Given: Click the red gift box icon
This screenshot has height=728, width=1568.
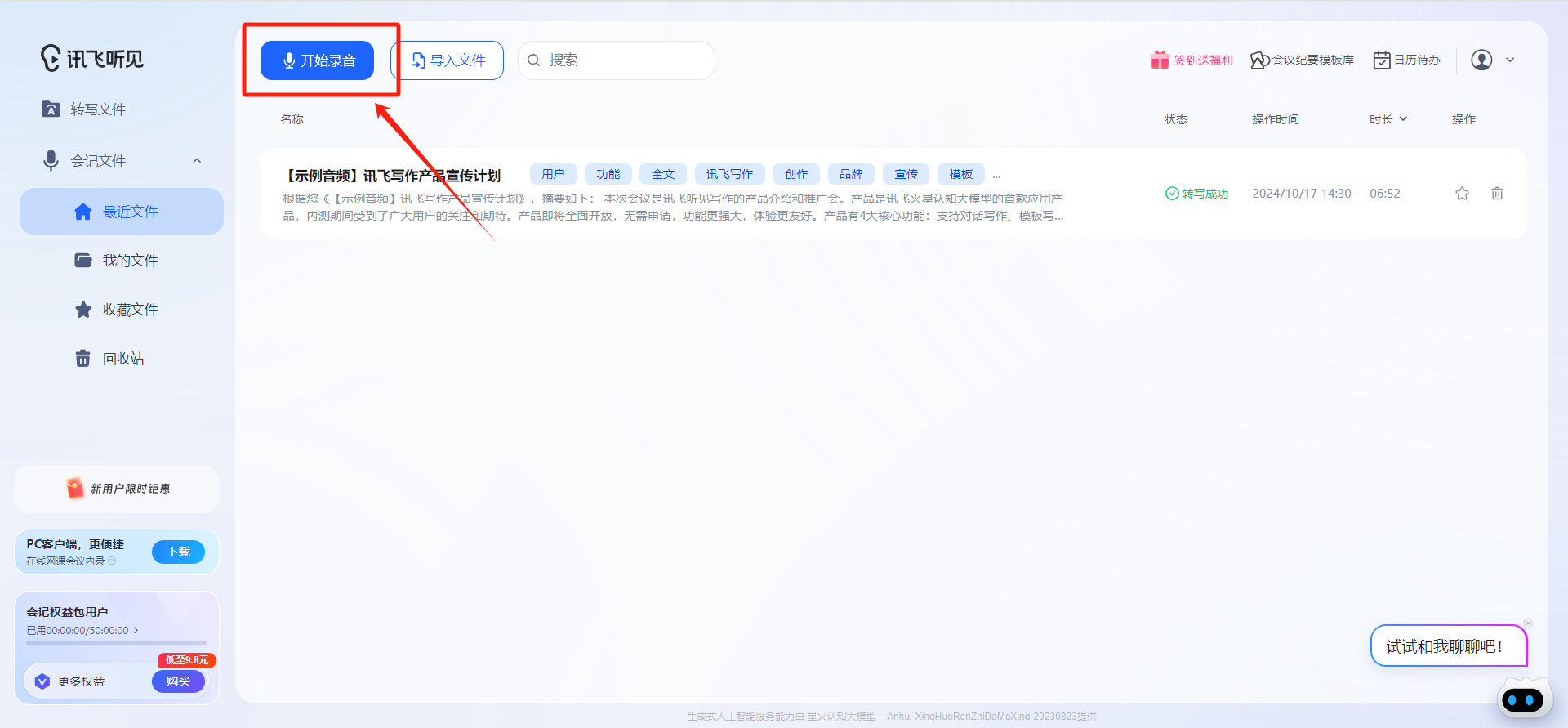Looking at the screenshot, I should coord(1160,60).
